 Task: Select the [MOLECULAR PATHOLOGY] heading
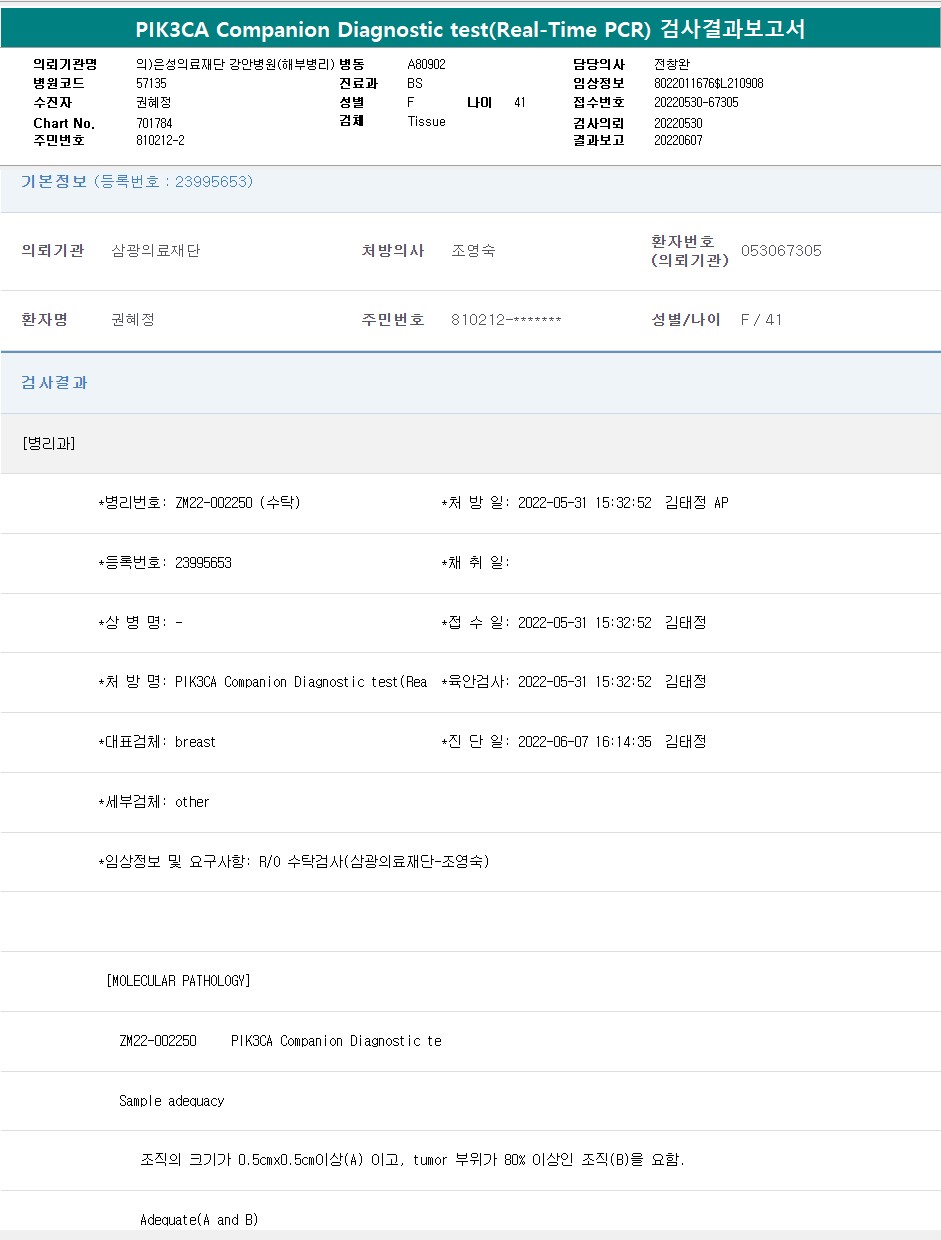click(178, 981)
